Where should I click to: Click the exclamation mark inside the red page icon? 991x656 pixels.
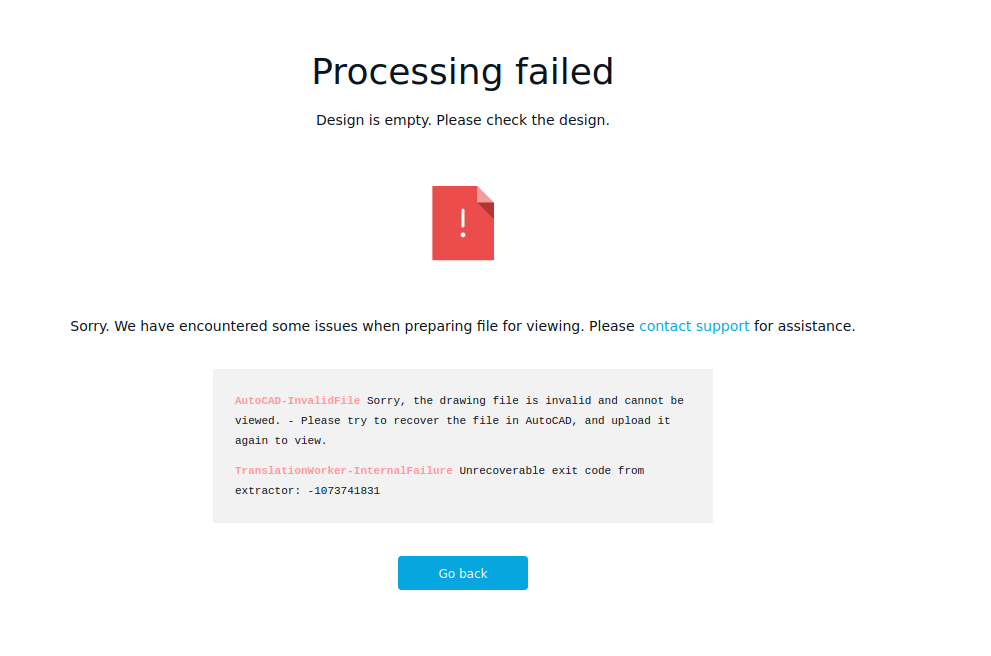(x=461, y=223)
